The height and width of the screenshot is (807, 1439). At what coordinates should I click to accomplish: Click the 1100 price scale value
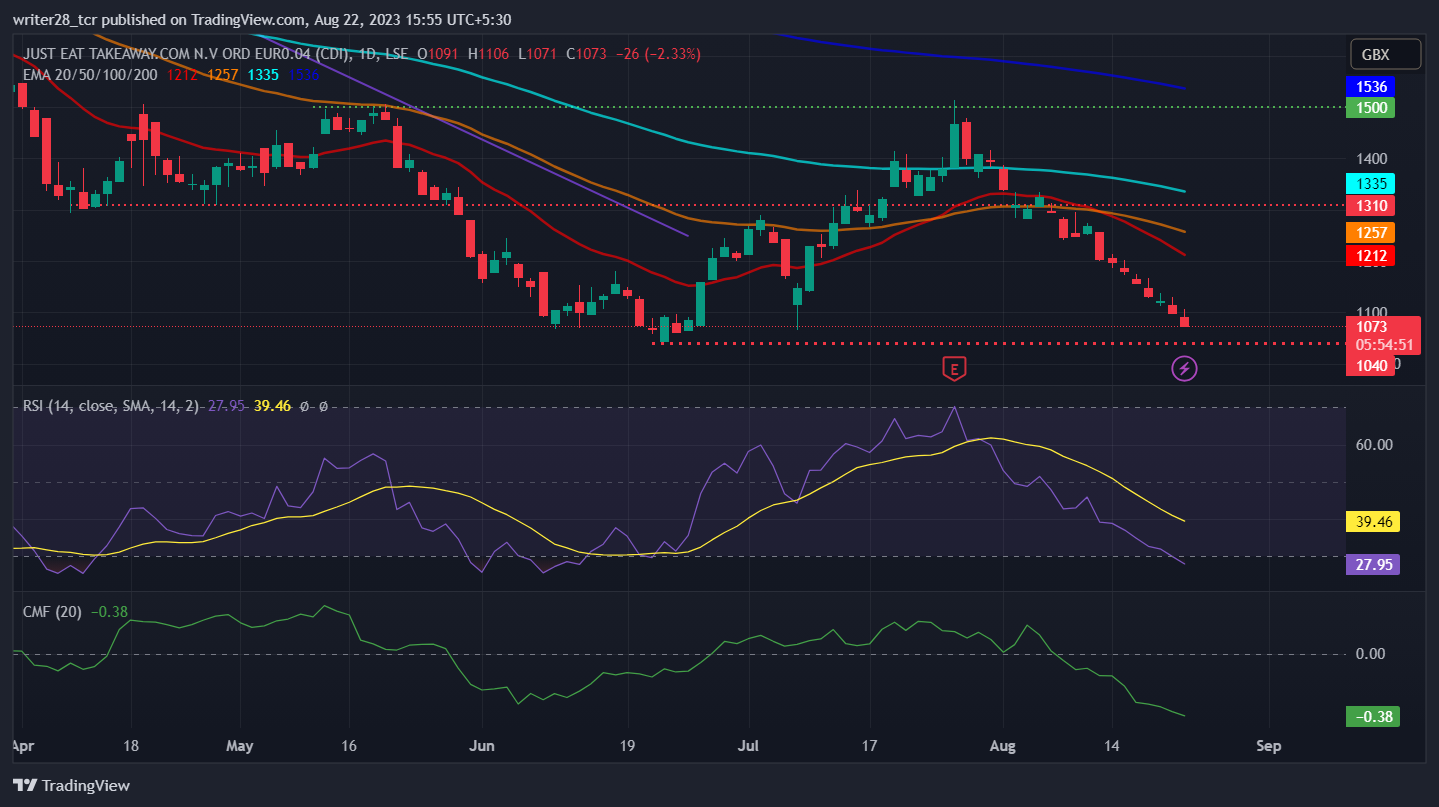(1372, 311)
